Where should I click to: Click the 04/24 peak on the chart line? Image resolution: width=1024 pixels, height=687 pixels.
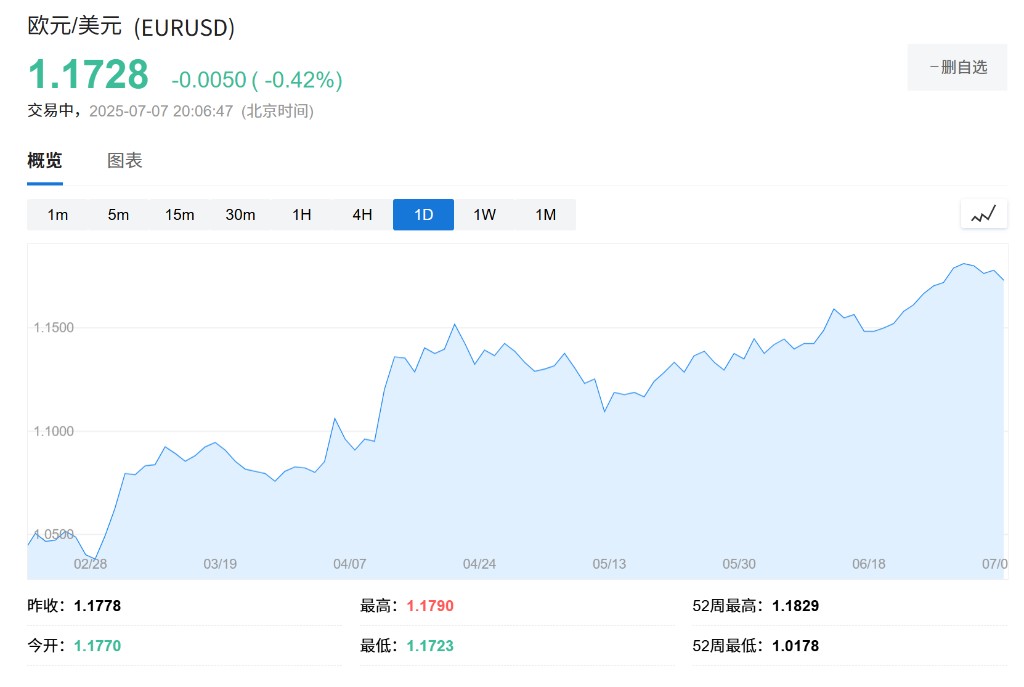(455, 324)
